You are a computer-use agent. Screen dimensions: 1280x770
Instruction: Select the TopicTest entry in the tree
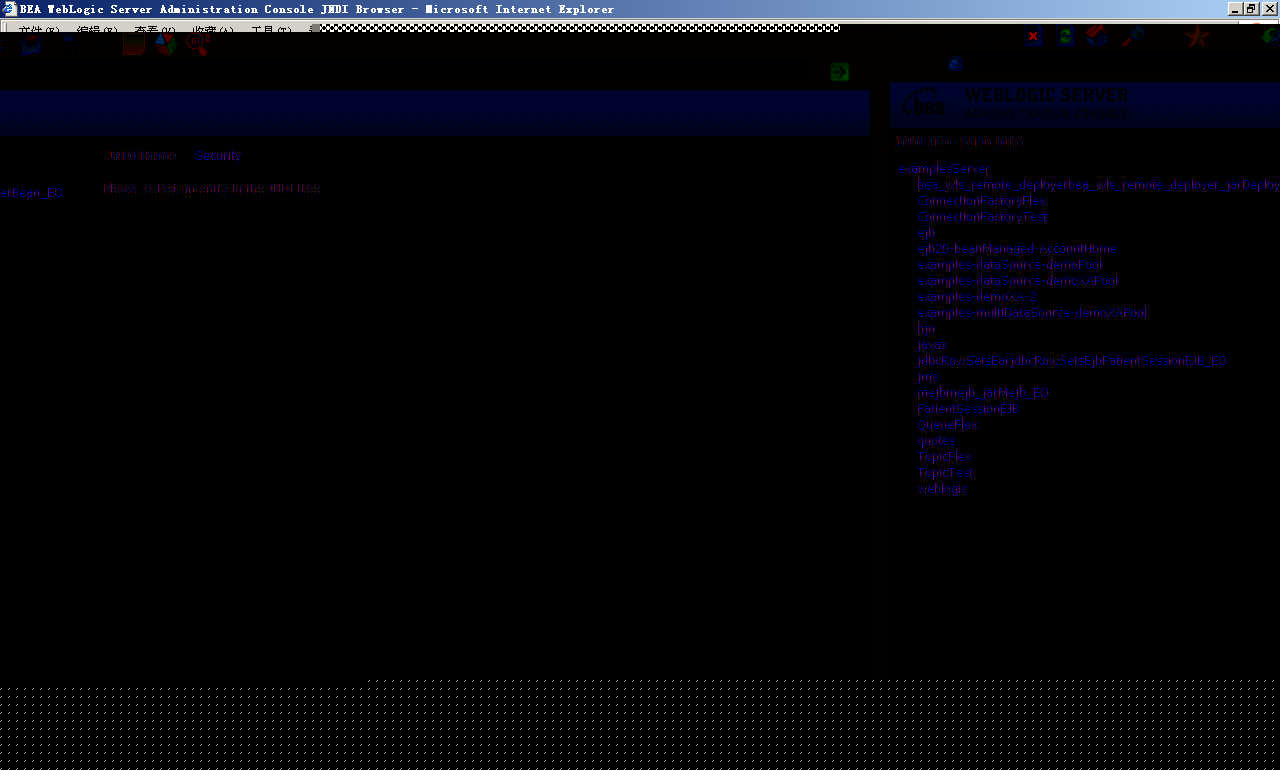[944, 473]
